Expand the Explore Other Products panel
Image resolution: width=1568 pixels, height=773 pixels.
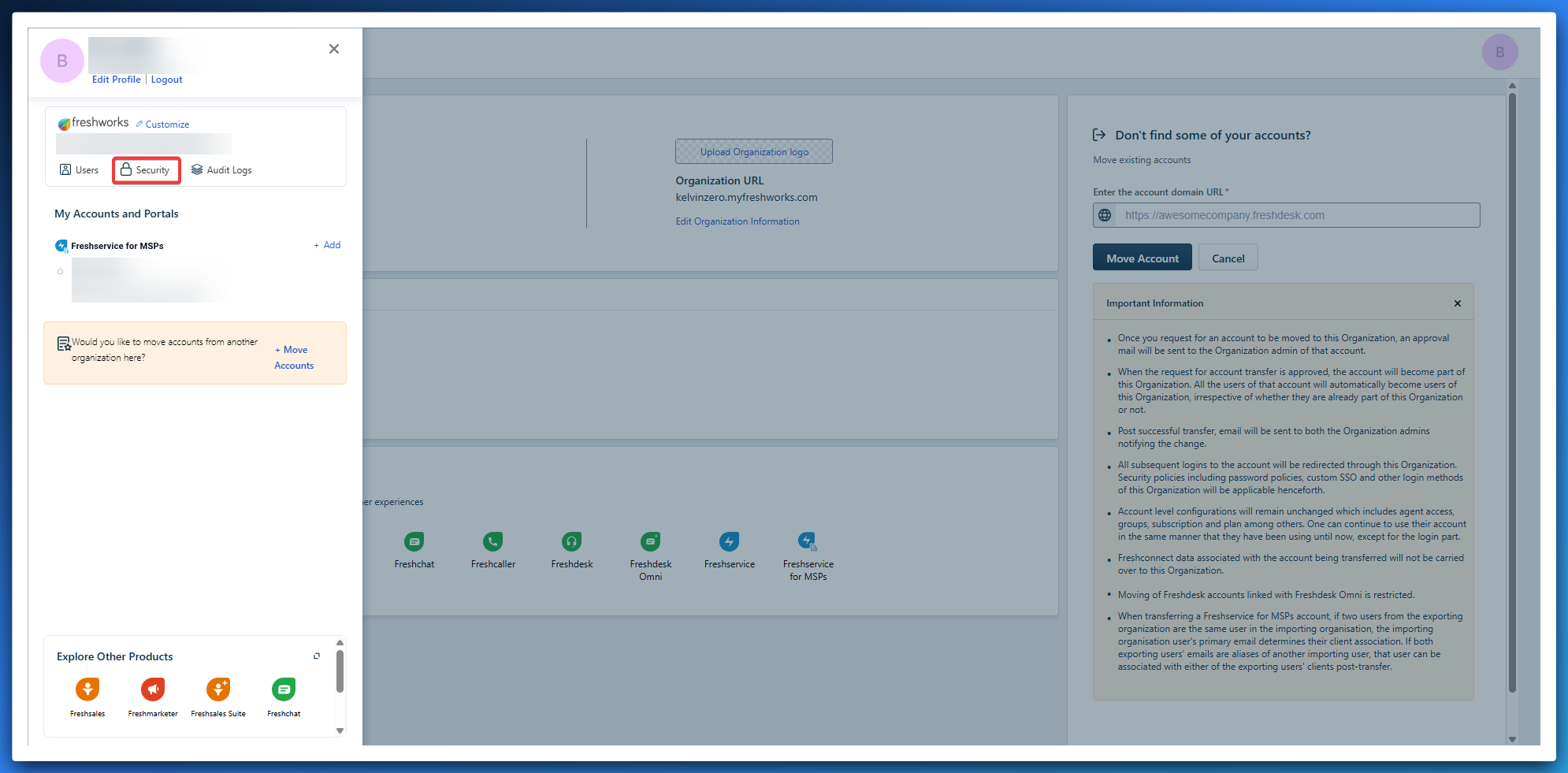click(317, 656)
